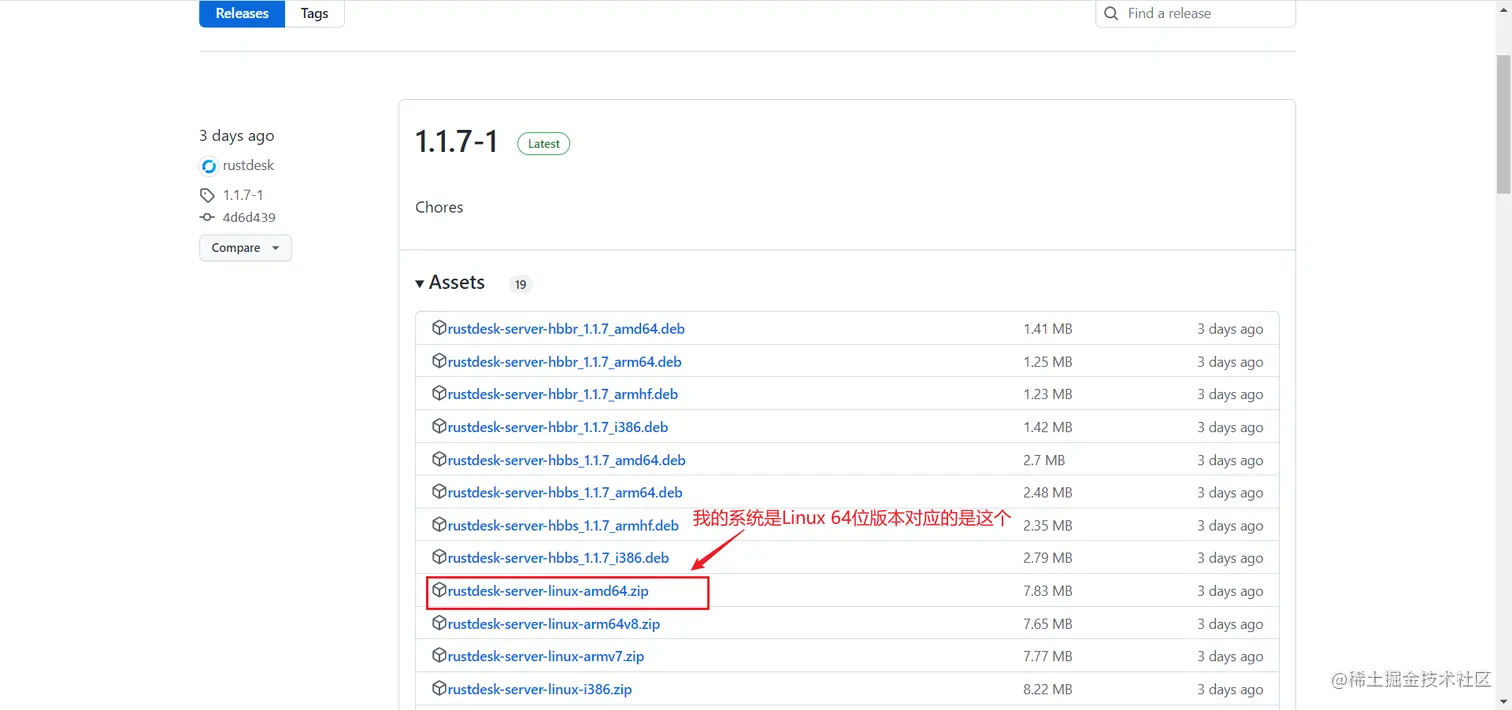Open tag 1.1.7-1 link in sidebar
The image size is (1512, 710).
click(243, 195)
